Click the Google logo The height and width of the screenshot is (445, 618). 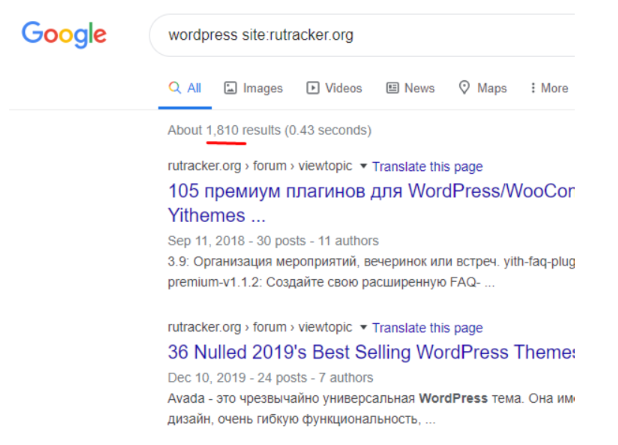(x=64, y=35)
